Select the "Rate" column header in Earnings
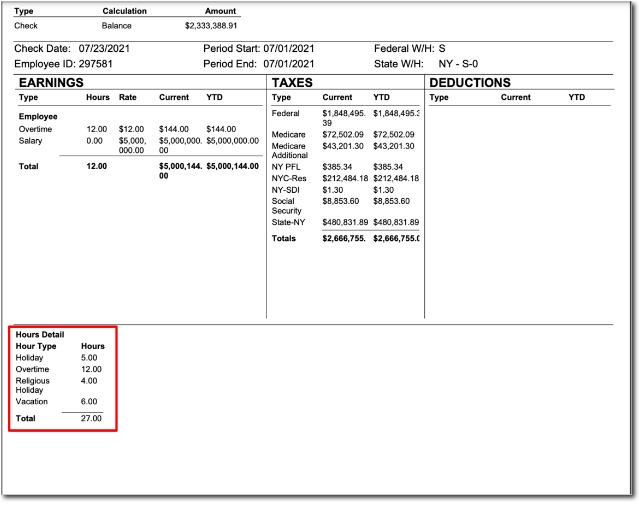 click(128, 97)
